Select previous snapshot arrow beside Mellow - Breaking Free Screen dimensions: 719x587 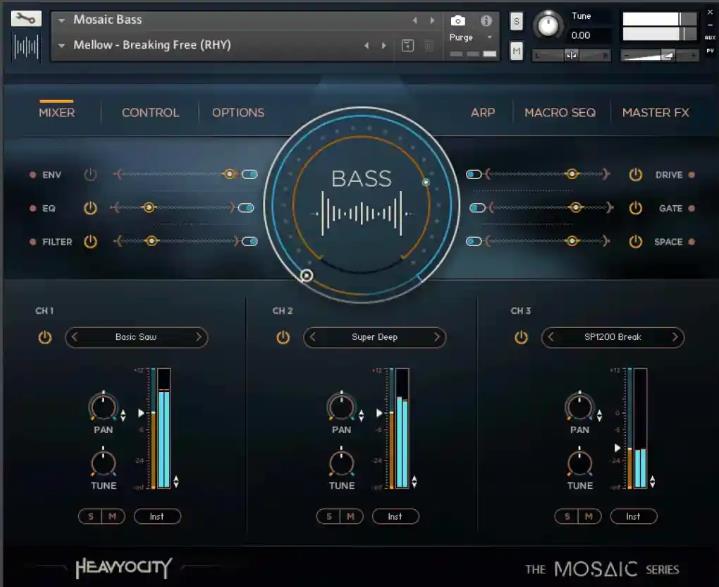[x=366, y=45]
